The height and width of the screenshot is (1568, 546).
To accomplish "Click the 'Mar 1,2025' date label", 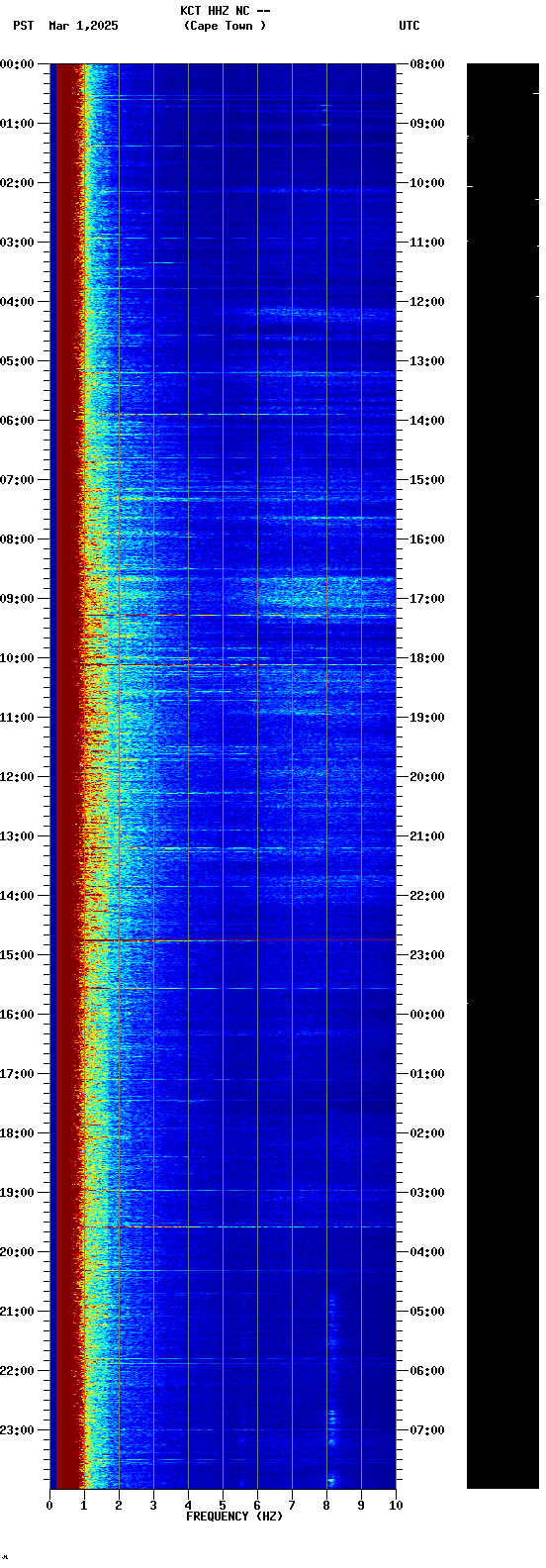I will pyautogui.click(x=83, y=26).
